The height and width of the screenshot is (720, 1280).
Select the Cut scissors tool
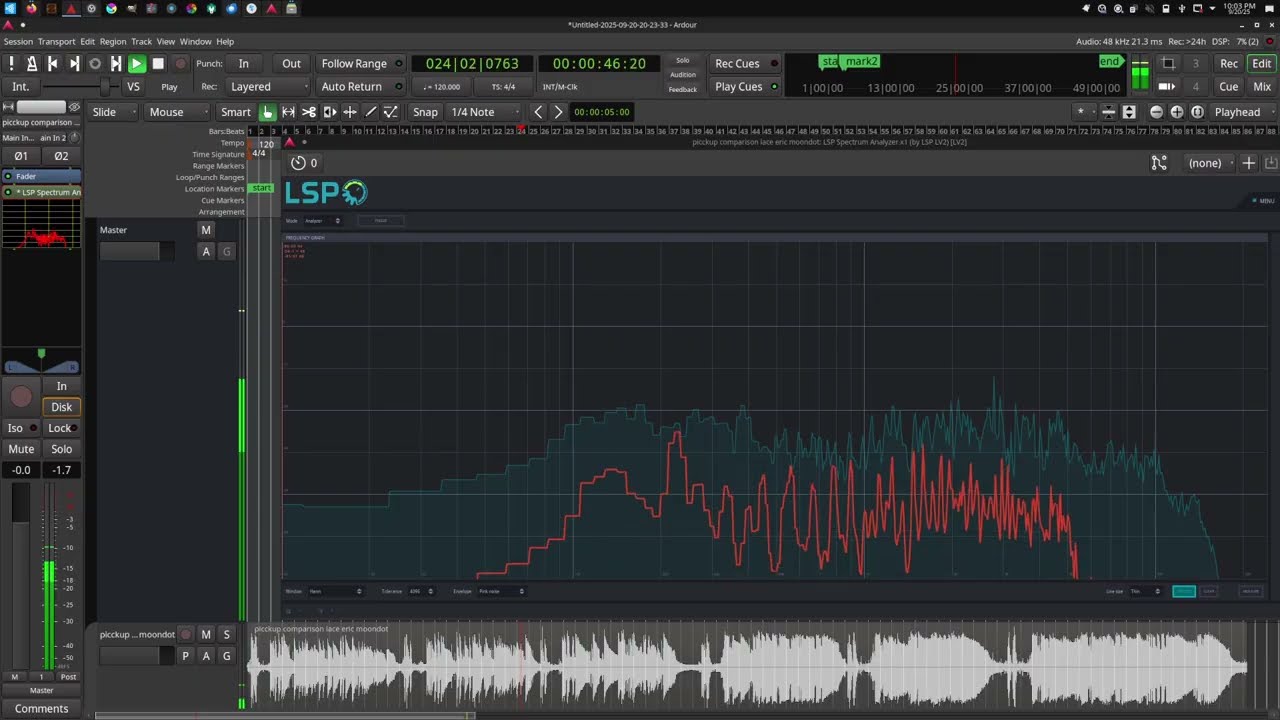point(309,112)
